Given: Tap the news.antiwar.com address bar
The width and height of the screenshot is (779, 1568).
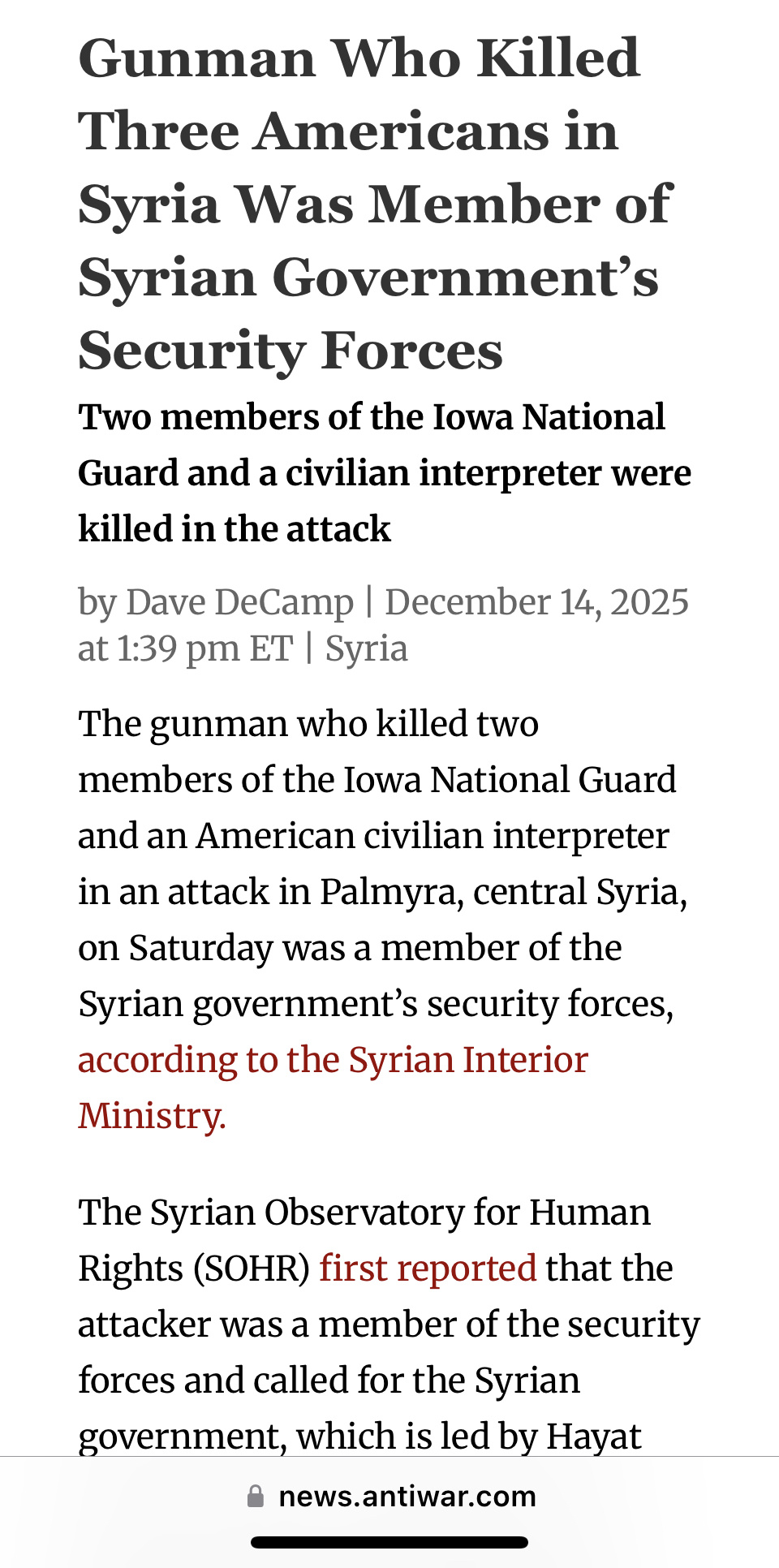Looking at the screenshot, I should [407, 1496].
